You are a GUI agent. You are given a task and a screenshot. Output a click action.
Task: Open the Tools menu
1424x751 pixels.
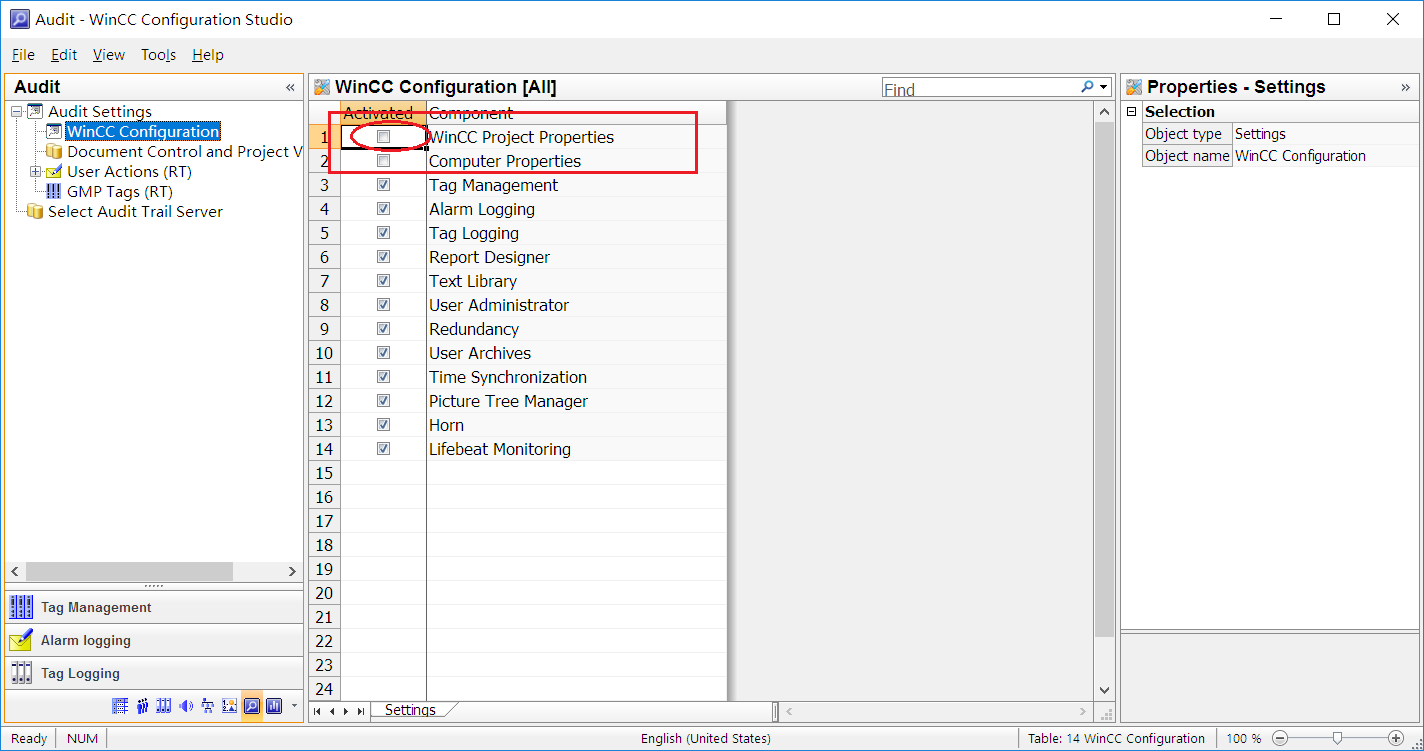[158, 55]
